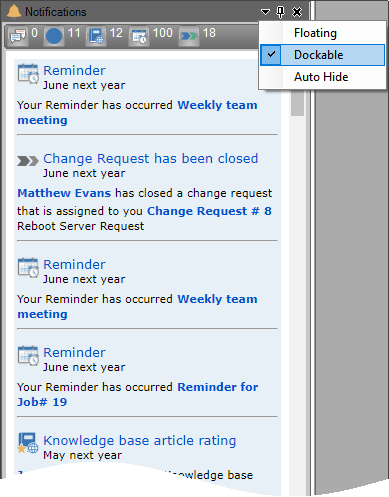Close the Notifications panel
Viewport: 389px width, 497px height.
(x=297, y=12)
